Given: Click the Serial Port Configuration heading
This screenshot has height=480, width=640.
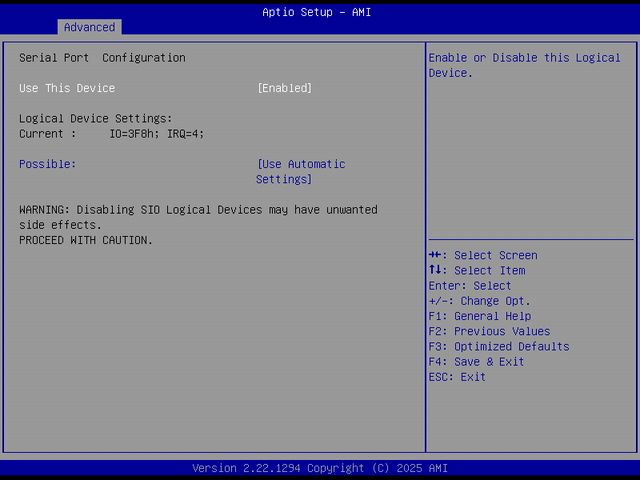Looking at the screenshot, I should (x=102, y=58).
